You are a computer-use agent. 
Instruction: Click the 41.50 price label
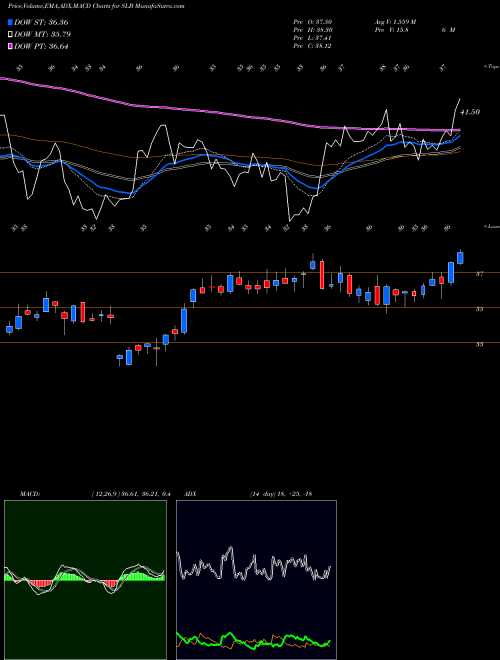tap(470, 112)
